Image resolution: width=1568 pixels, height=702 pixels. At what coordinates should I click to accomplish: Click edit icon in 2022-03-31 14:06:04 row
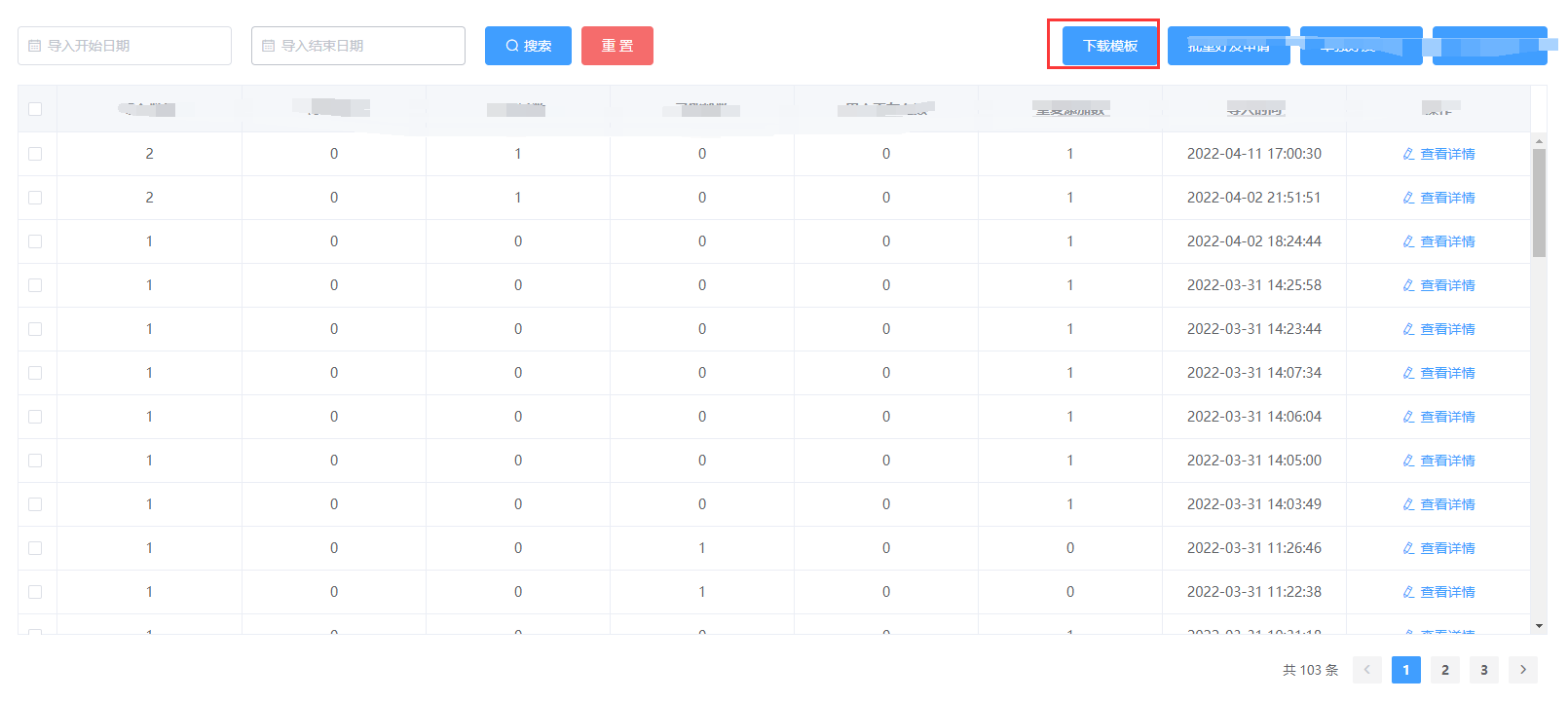pos(1408,417)
